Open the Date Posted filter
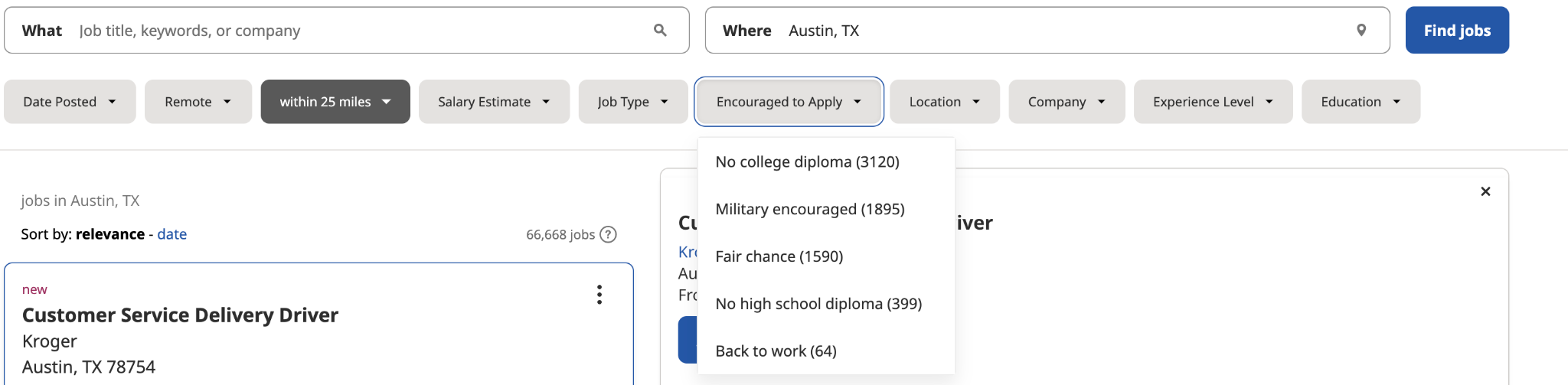The width and height of the screenshot is (1568, 385). pos(70,102)
